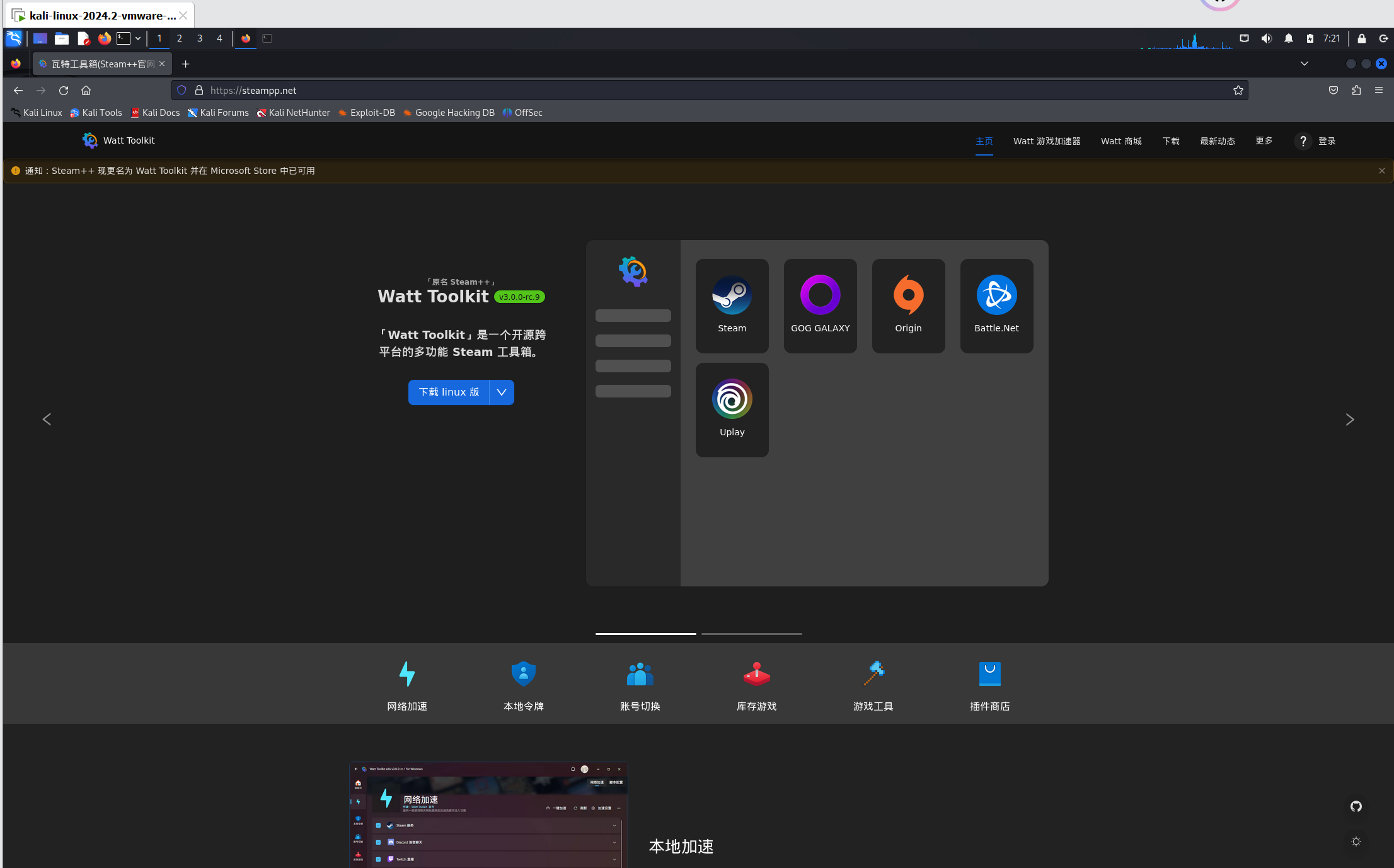Open a new browser tab
The height and width of the screenshot is (868, 1394).
[x=185, y=64]
